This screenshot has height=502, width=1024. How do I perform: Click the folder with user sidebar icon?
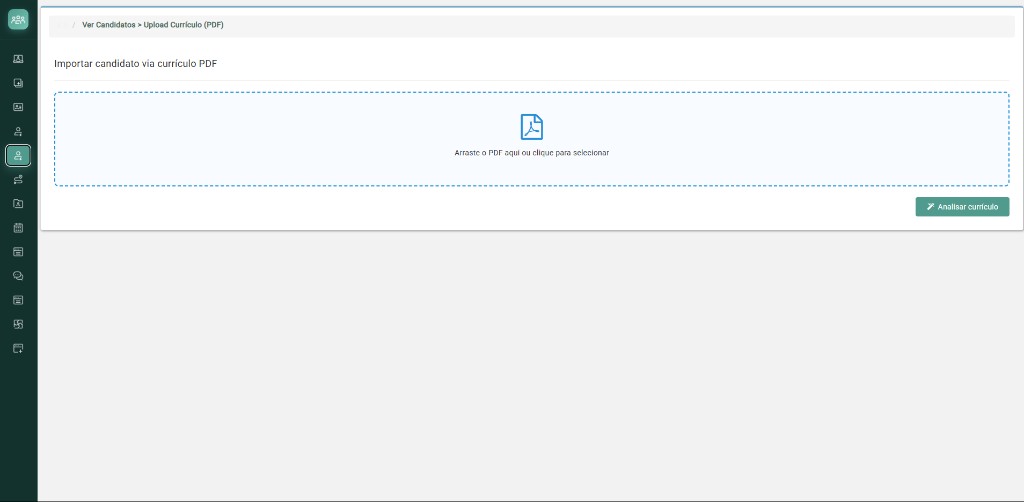click(18, 204)
